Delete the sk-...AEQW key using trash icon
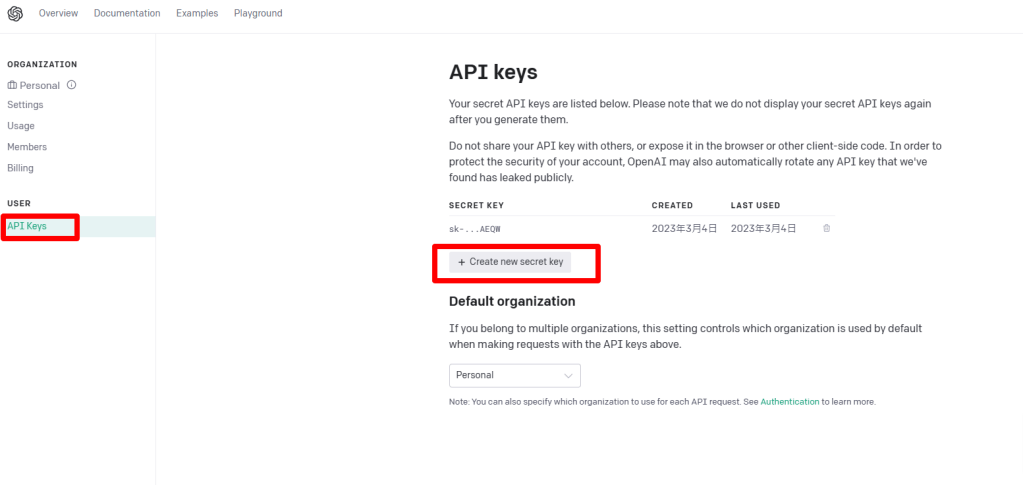The width and height of the screenshot is (1023, 485). pyautogui.click(x=826, y=229)
